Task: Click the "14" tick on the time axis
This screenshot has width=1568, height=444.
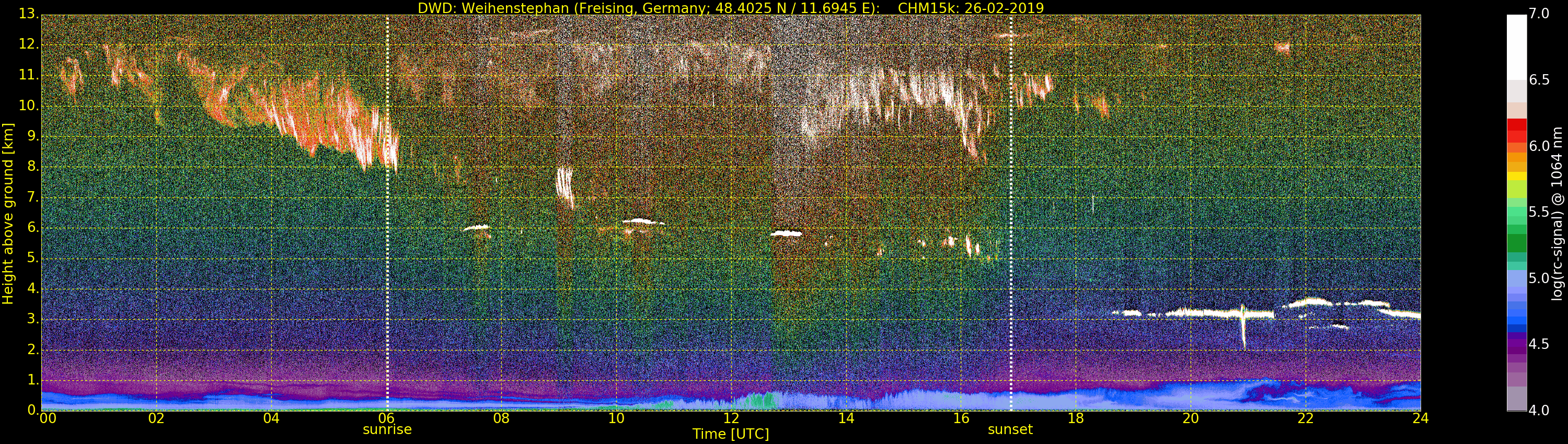Action: (846, 418)
